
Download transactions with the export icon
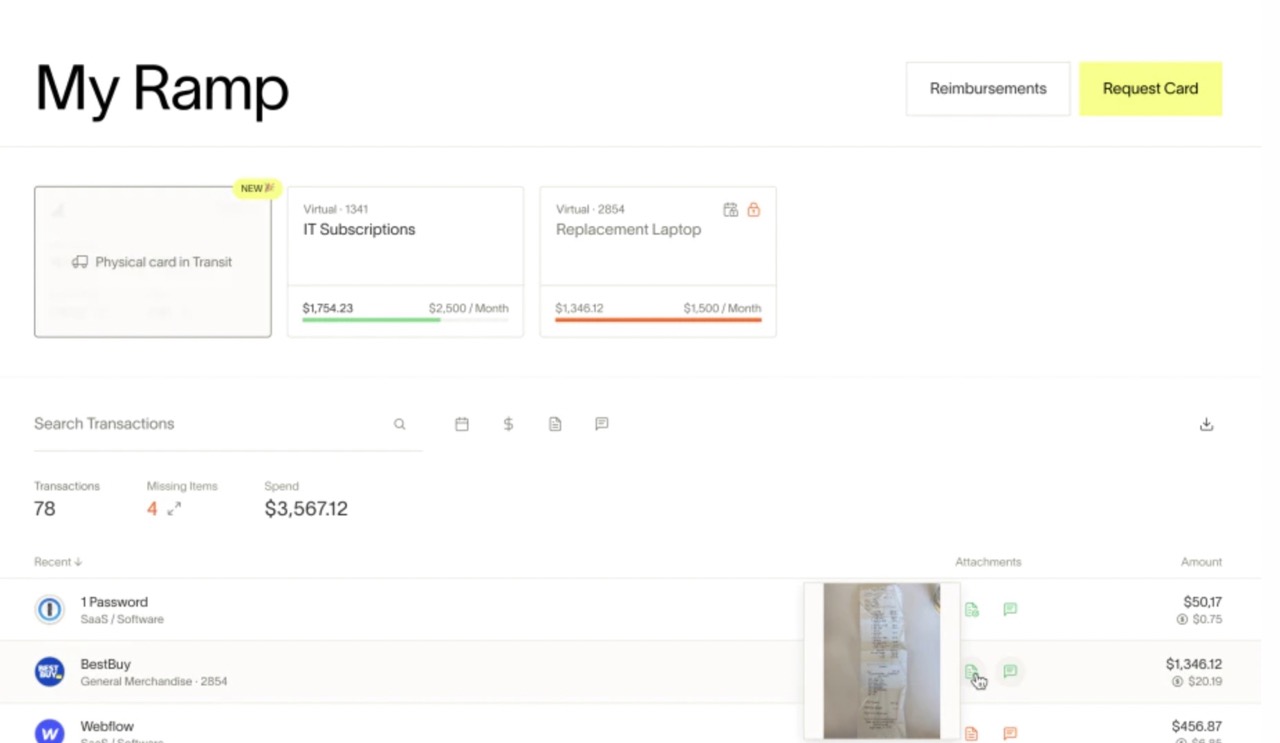tap(1207, 424)
